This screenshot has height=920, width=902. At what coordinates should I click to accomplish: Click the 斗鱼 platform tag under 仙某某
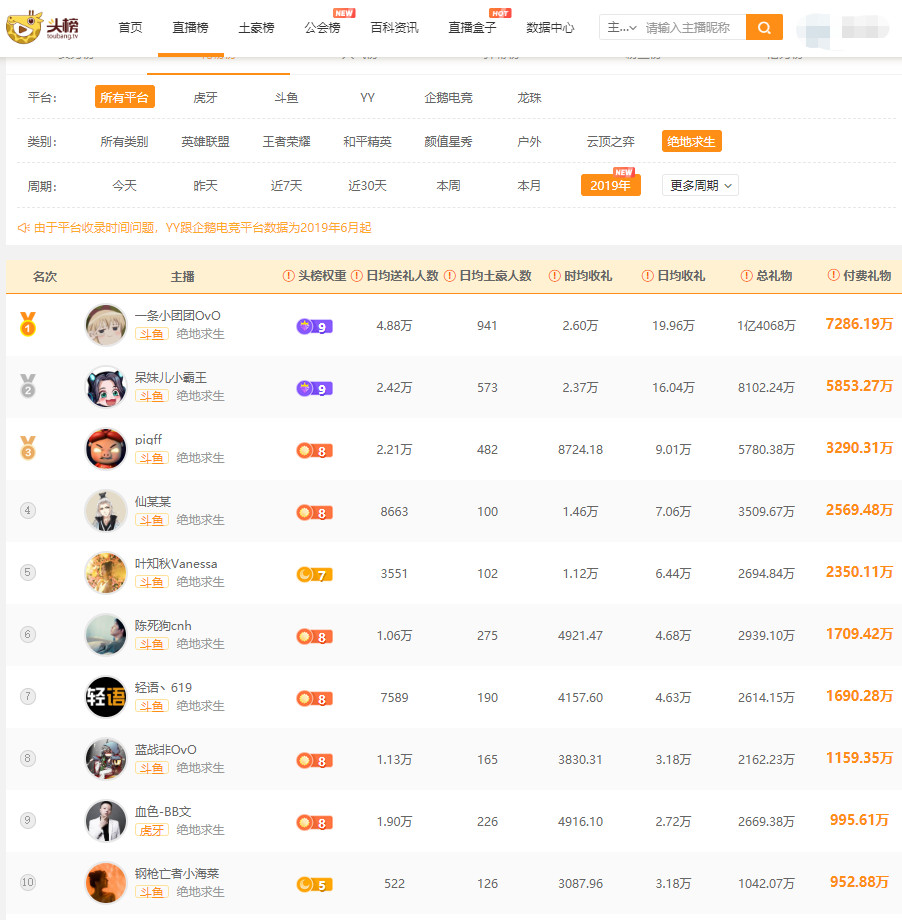click(x=152, y=520)
